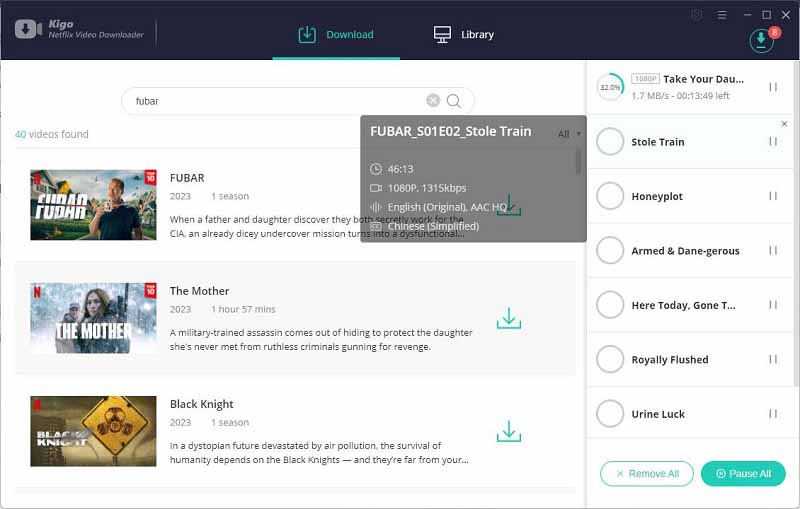Click The Mother title text
The width and height of the screenshot is (800, 509).
coord(199,291)
